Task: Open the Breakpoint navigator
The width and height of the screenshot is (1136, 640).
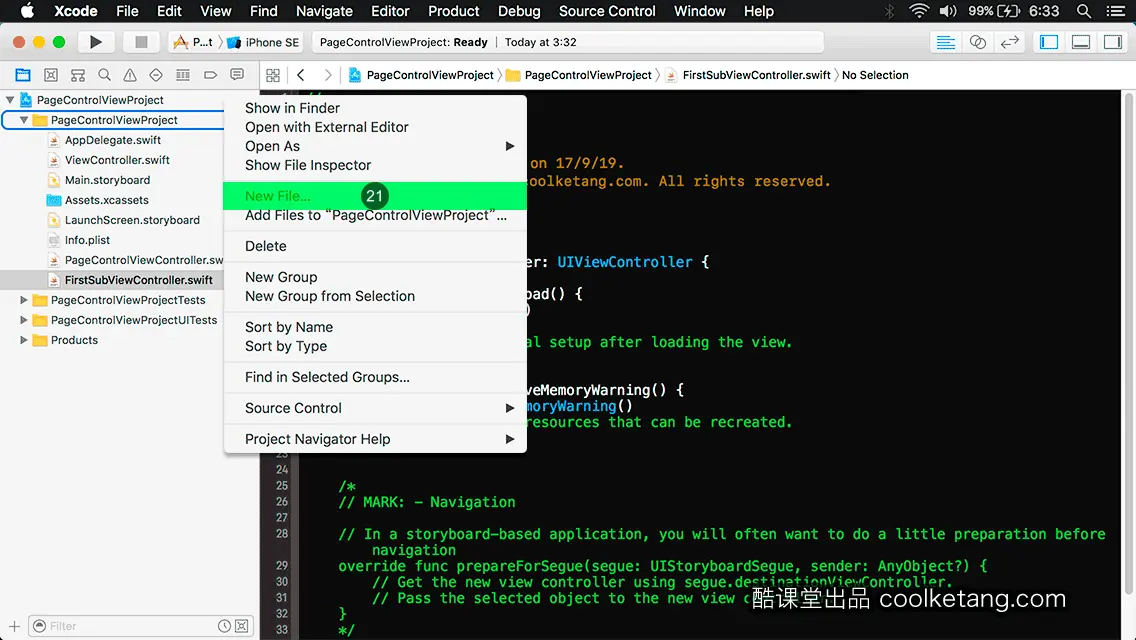Action: coord(210,75)
